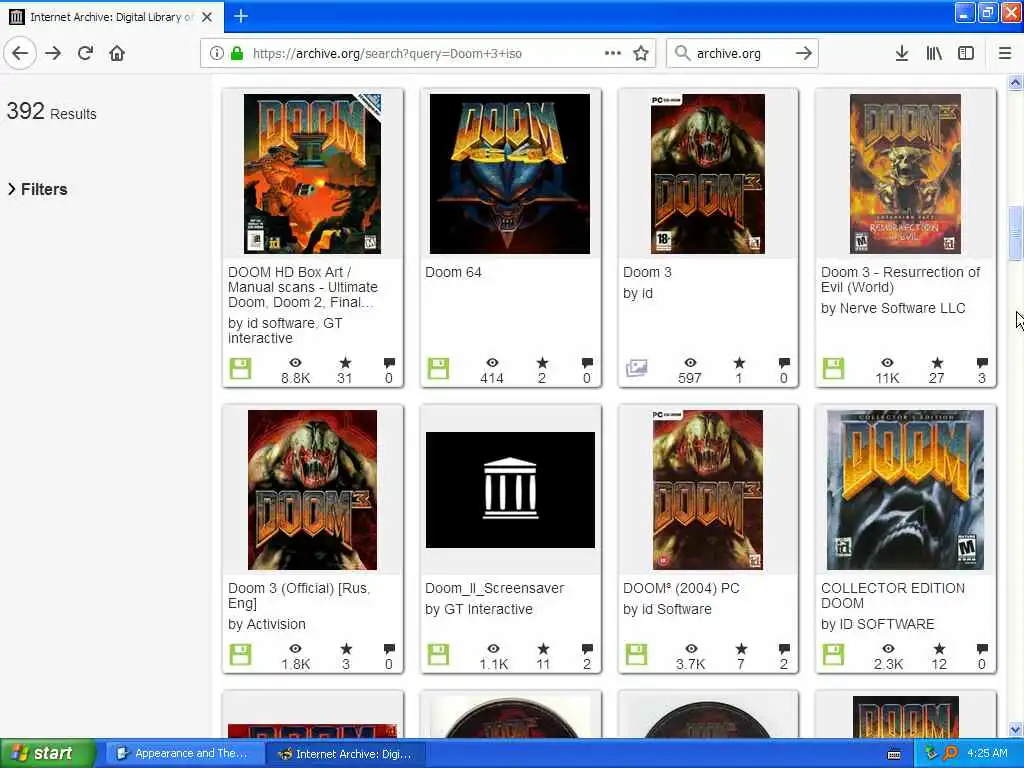1024x768 pixels.
Task: Click 'by Activision' creator text
Action: [x=266, y=624]
